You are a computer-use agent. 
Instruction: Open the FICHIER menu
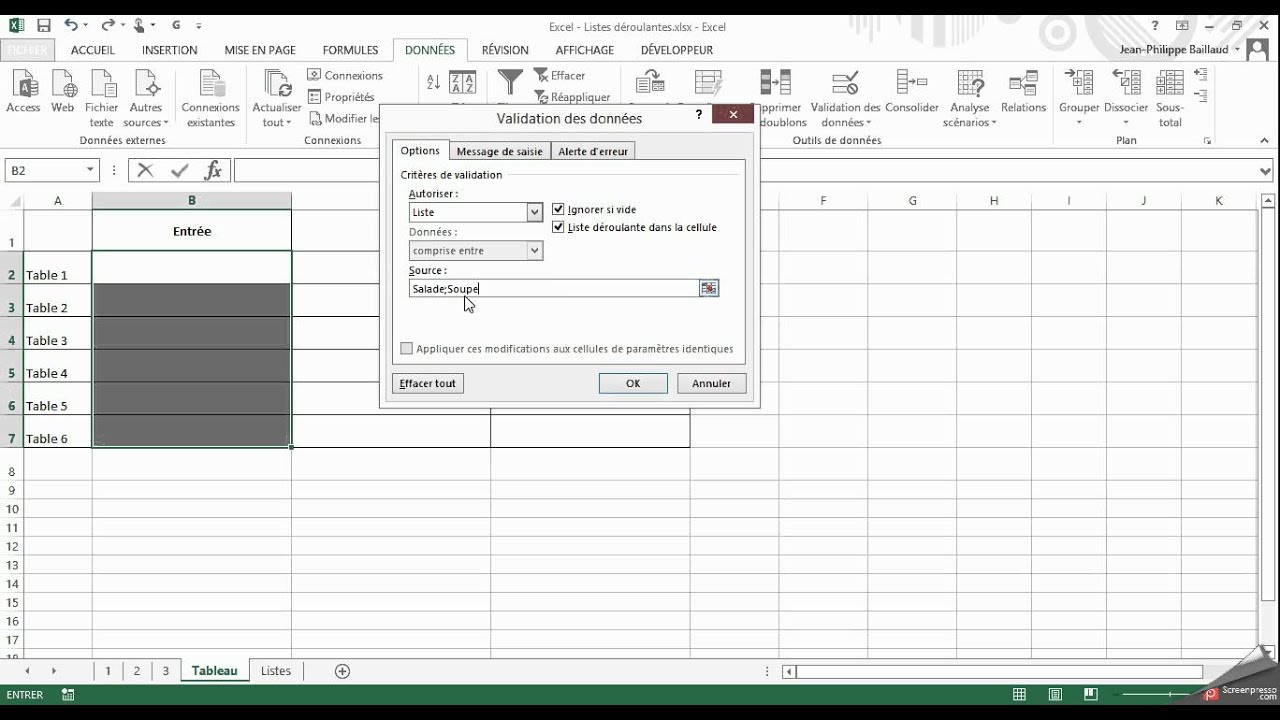pos(27,50)
